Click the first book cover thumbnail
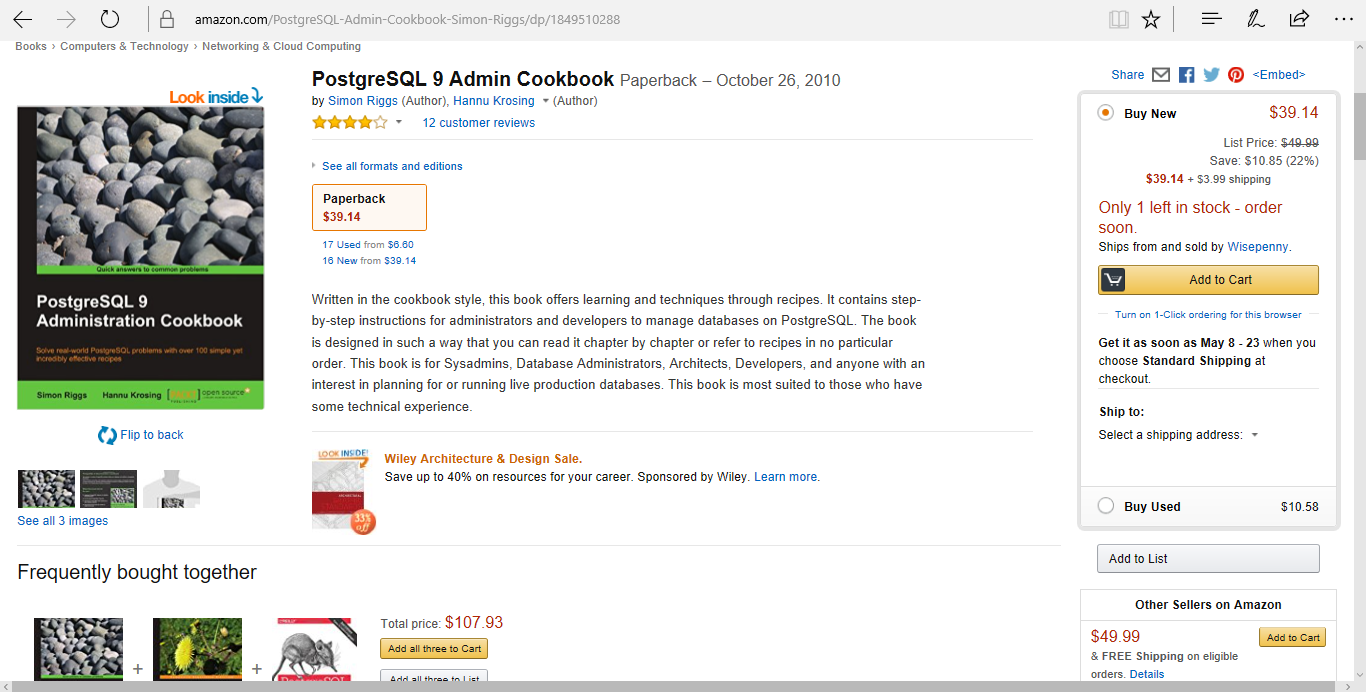This screenshot has width=1366, height=692. (x=46, y=489)
